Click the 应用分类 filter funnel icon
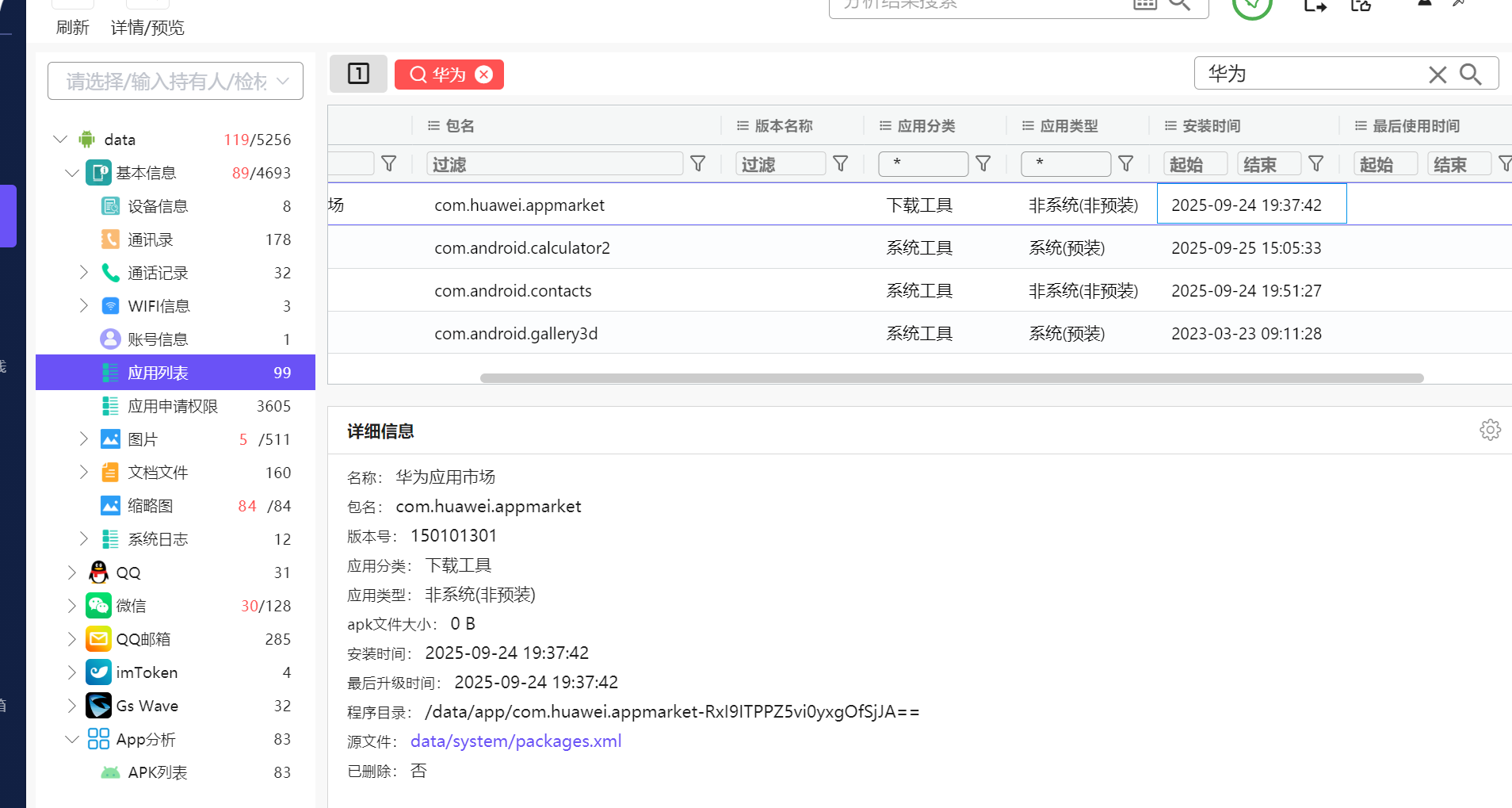 983,163
